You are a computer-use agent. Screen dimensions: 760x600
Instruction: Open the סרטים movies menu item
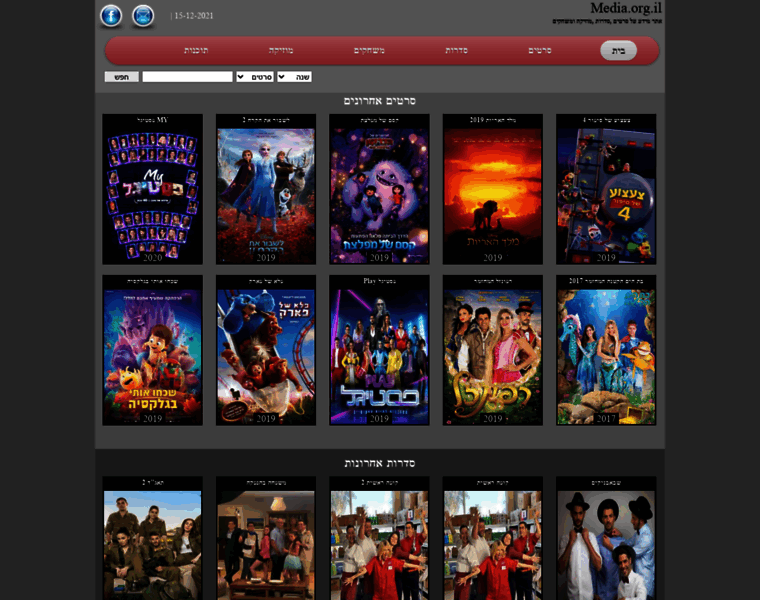coord(539,50)
